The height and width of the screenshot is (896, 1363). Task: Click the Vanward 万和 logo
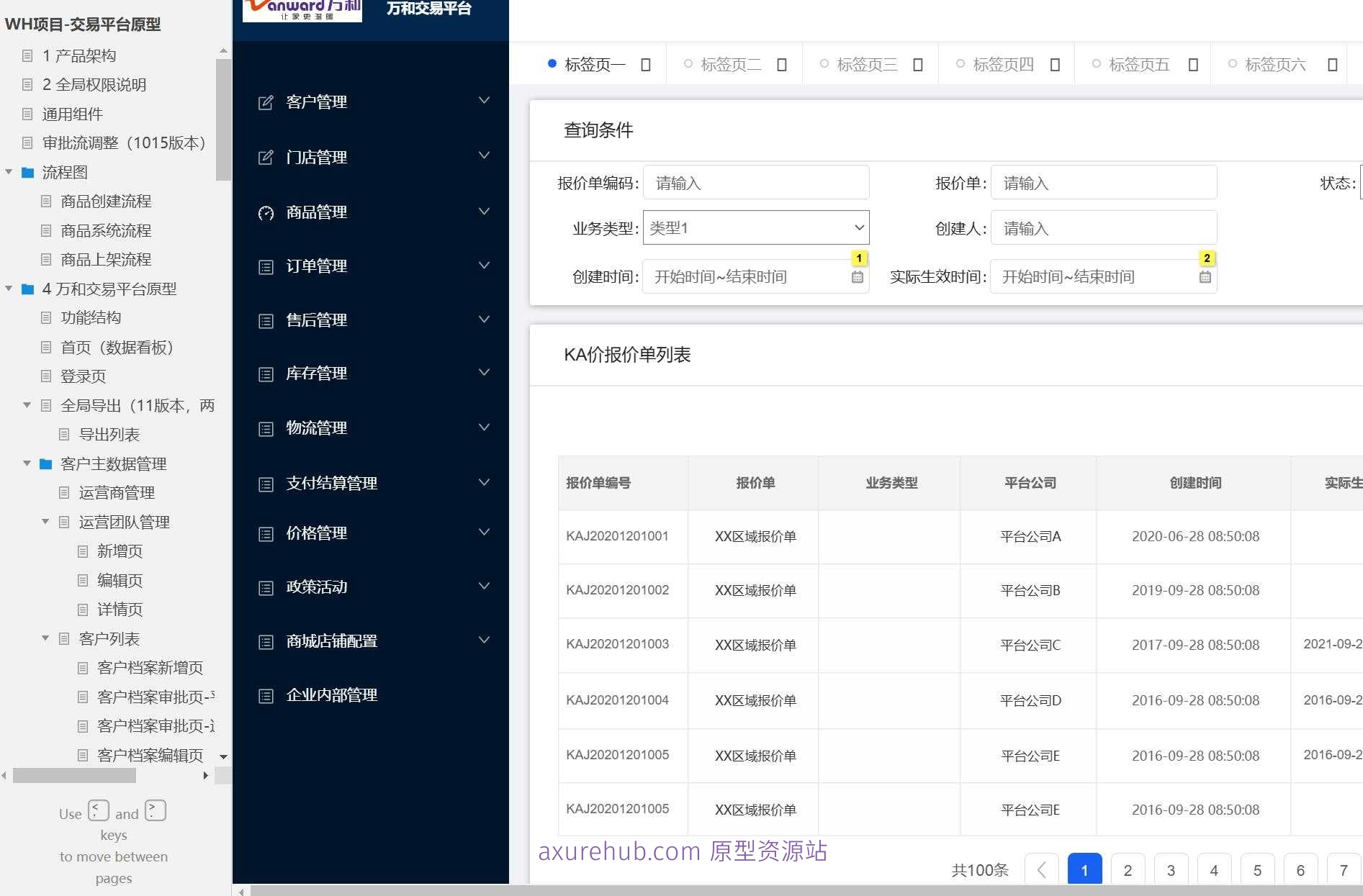301,11
